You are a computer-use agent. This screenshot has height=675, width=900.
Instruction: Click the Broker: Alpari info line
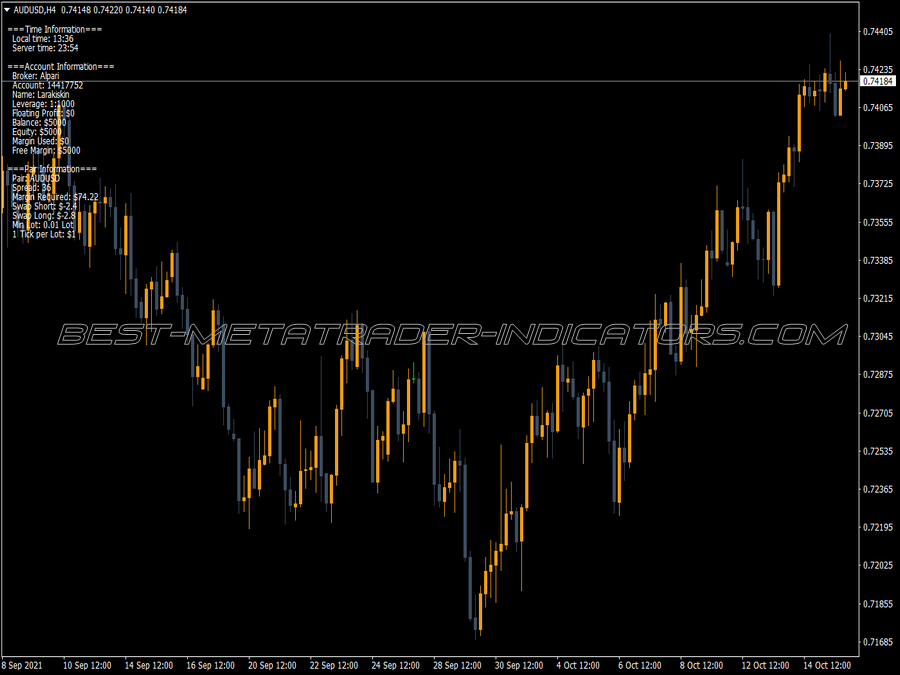pyautogui.click(x=36, y=76)
